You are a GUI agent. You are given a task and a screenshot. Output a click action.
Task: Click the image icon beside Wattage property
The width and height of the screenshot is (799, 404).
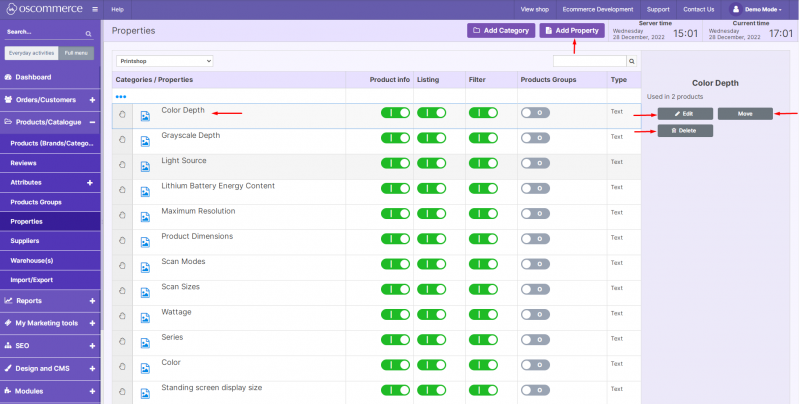(145, 317)
